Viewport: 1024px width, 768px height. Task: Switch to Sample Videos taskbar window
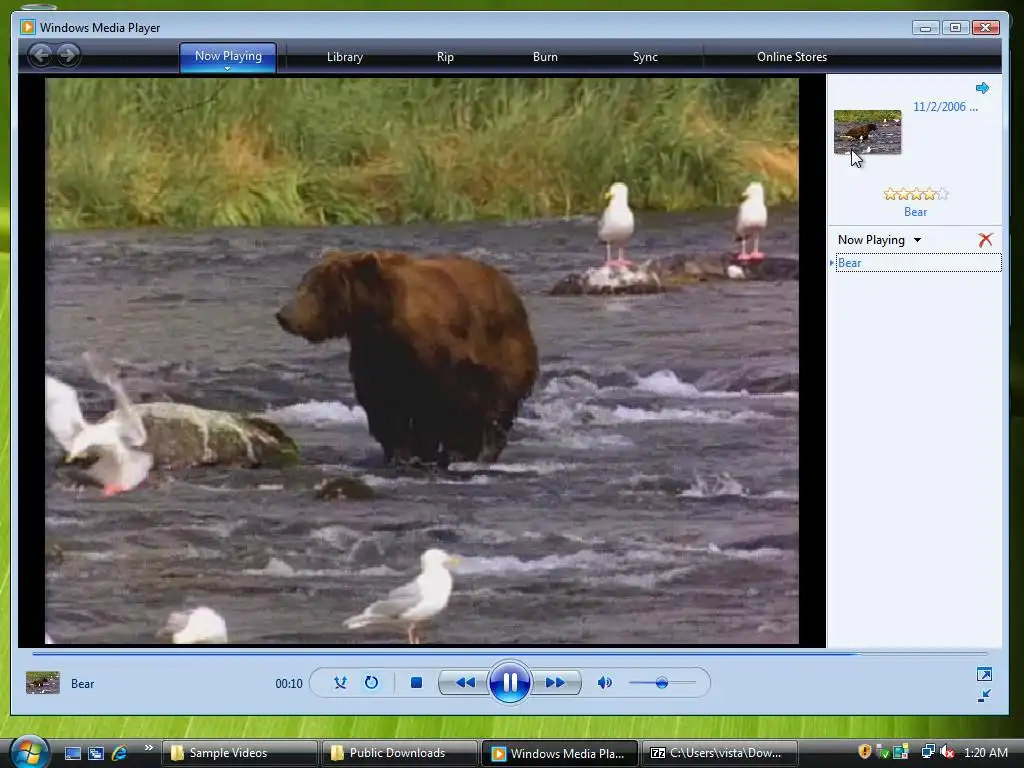[x=240, y=753]
